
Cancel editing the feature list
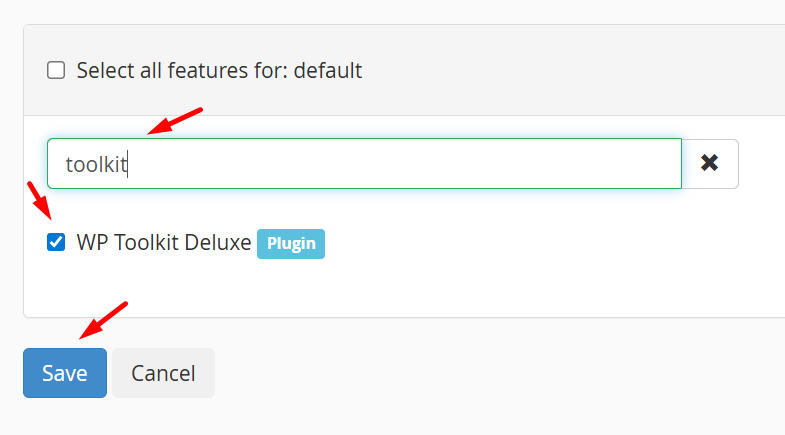point(163,373)
